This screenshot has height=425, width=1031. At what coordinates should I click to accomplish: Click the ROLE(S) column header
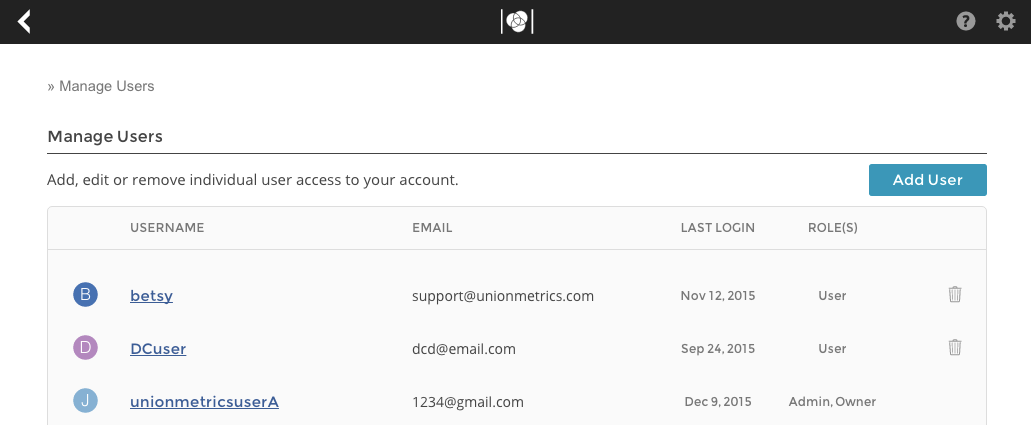(x=832, y=228)
